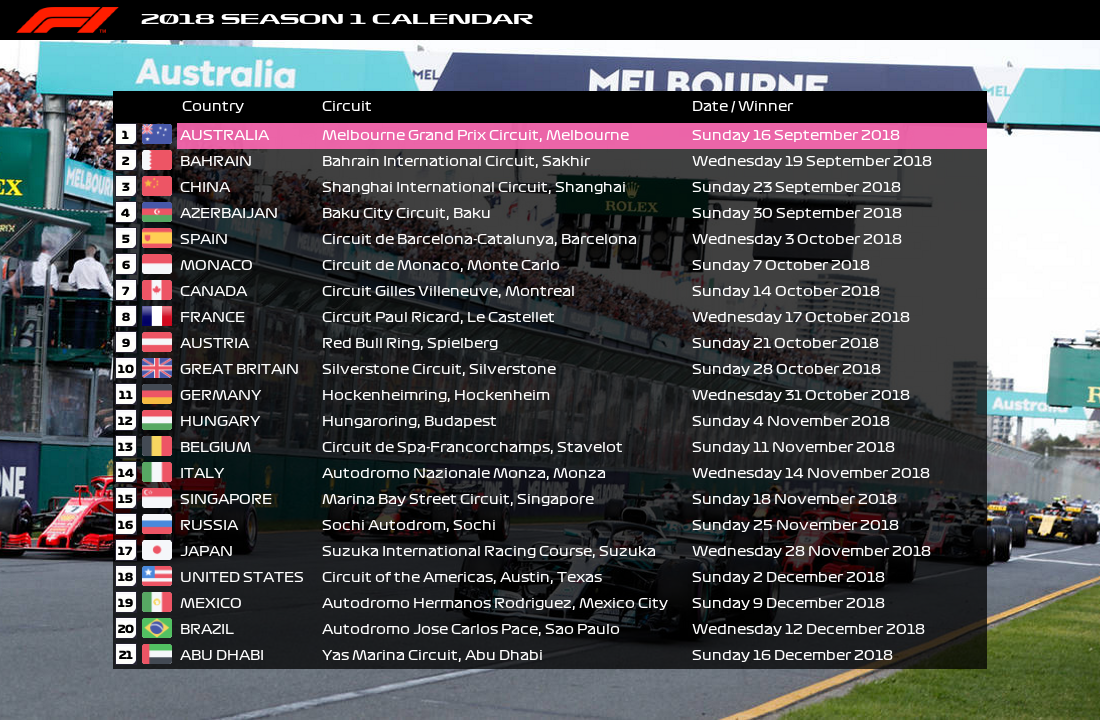Screen dimensions: 1100x720
Task: Click the Spain flag icon
Action: click(157, 239)
